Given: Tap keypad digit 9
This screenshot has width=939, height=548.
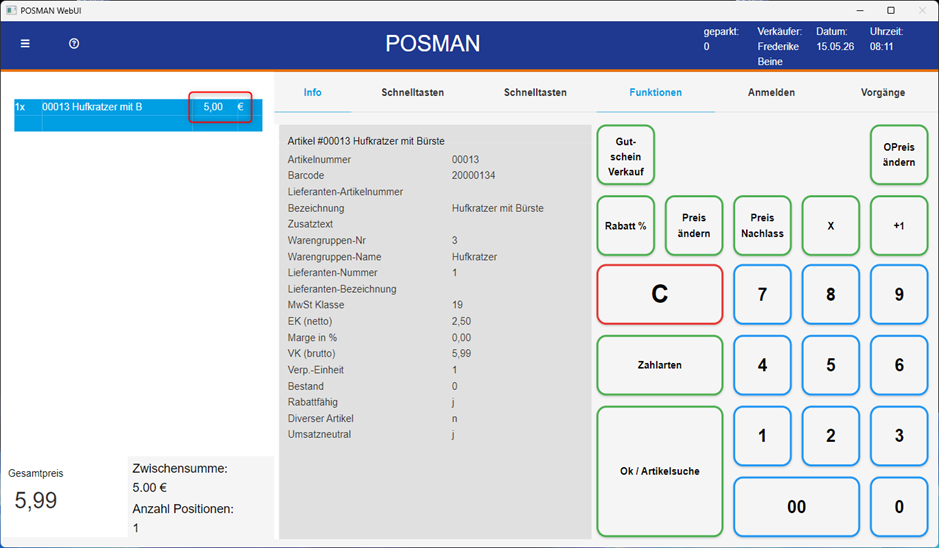Looking at the screenshot, I should pos(899,294).
